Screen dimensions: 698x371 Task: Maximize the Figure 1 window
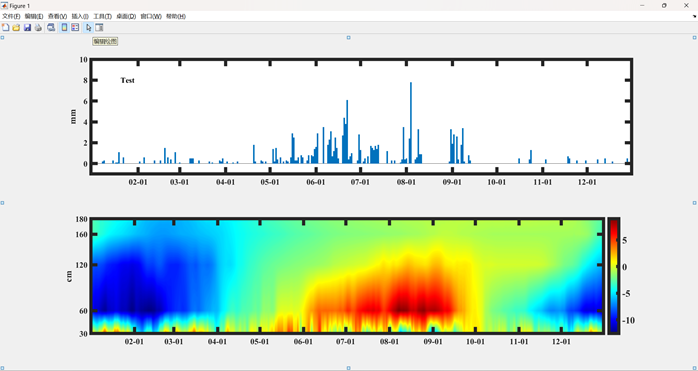[664, 5]
